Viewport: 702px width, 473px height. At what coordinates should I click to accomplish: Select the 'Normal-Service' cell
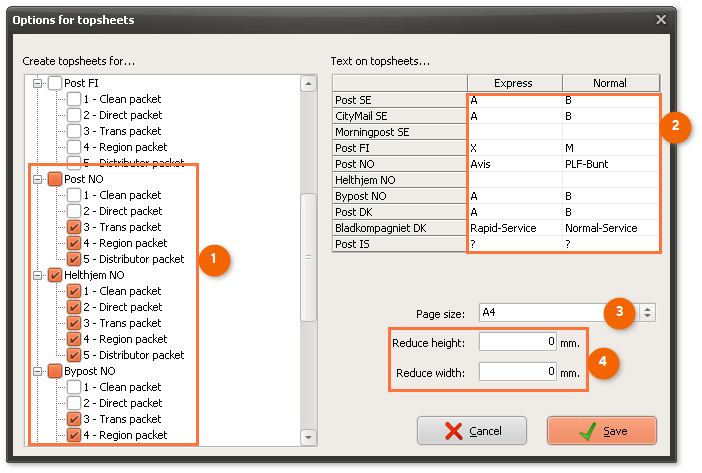(x=611, y=228)
